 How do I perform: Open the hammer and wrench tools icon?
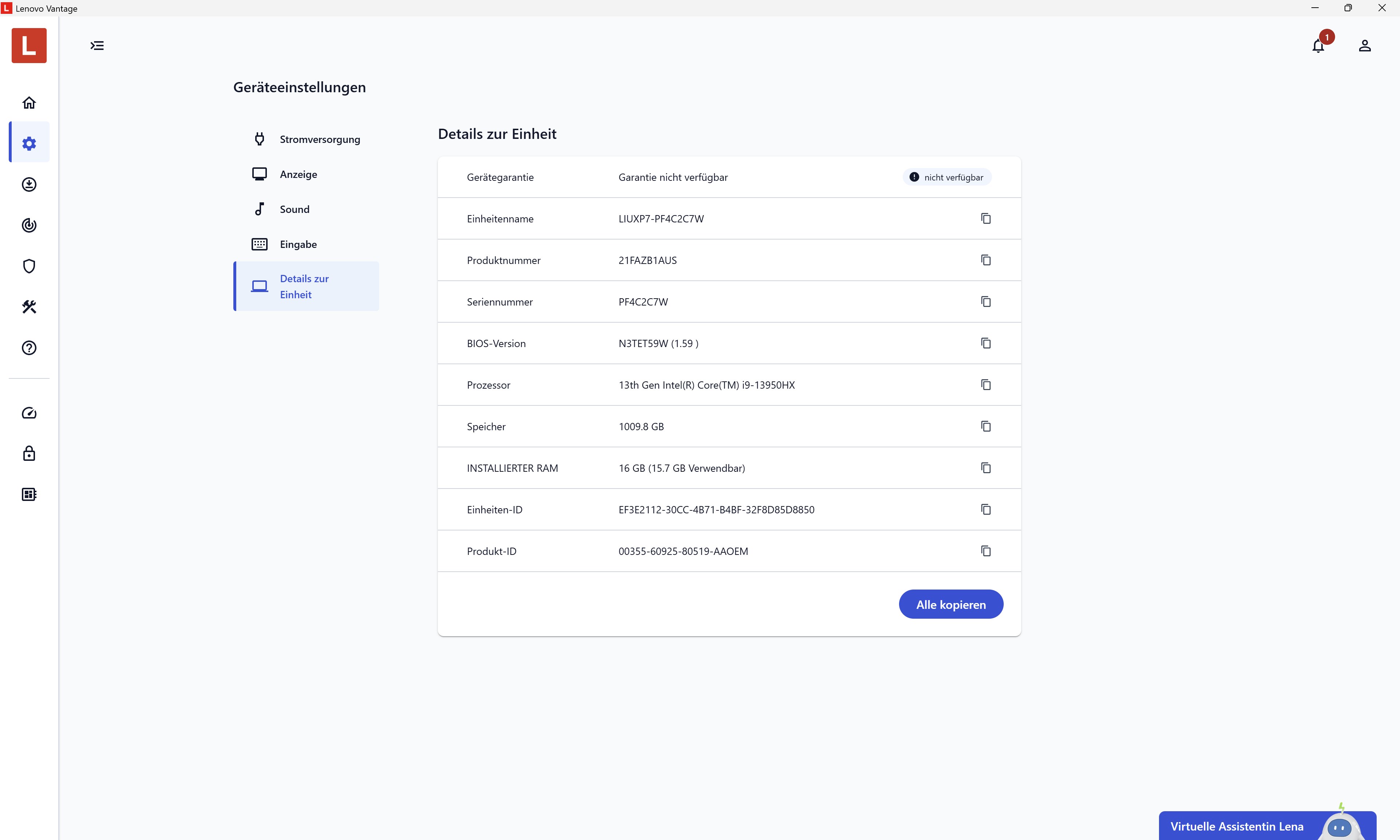pyautogui.click(x=29, y=307)
